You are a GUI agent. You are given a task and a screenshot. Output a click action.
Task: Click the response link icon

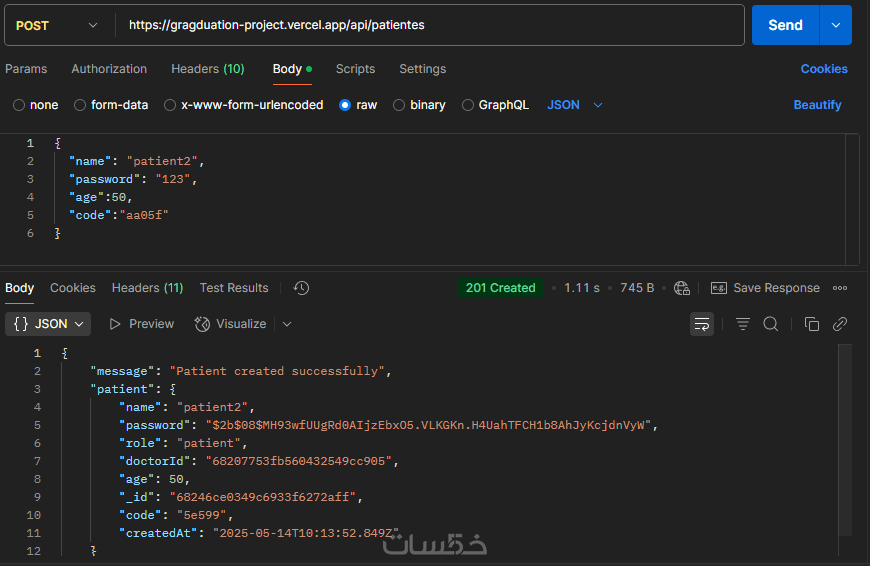click(840, 324)
